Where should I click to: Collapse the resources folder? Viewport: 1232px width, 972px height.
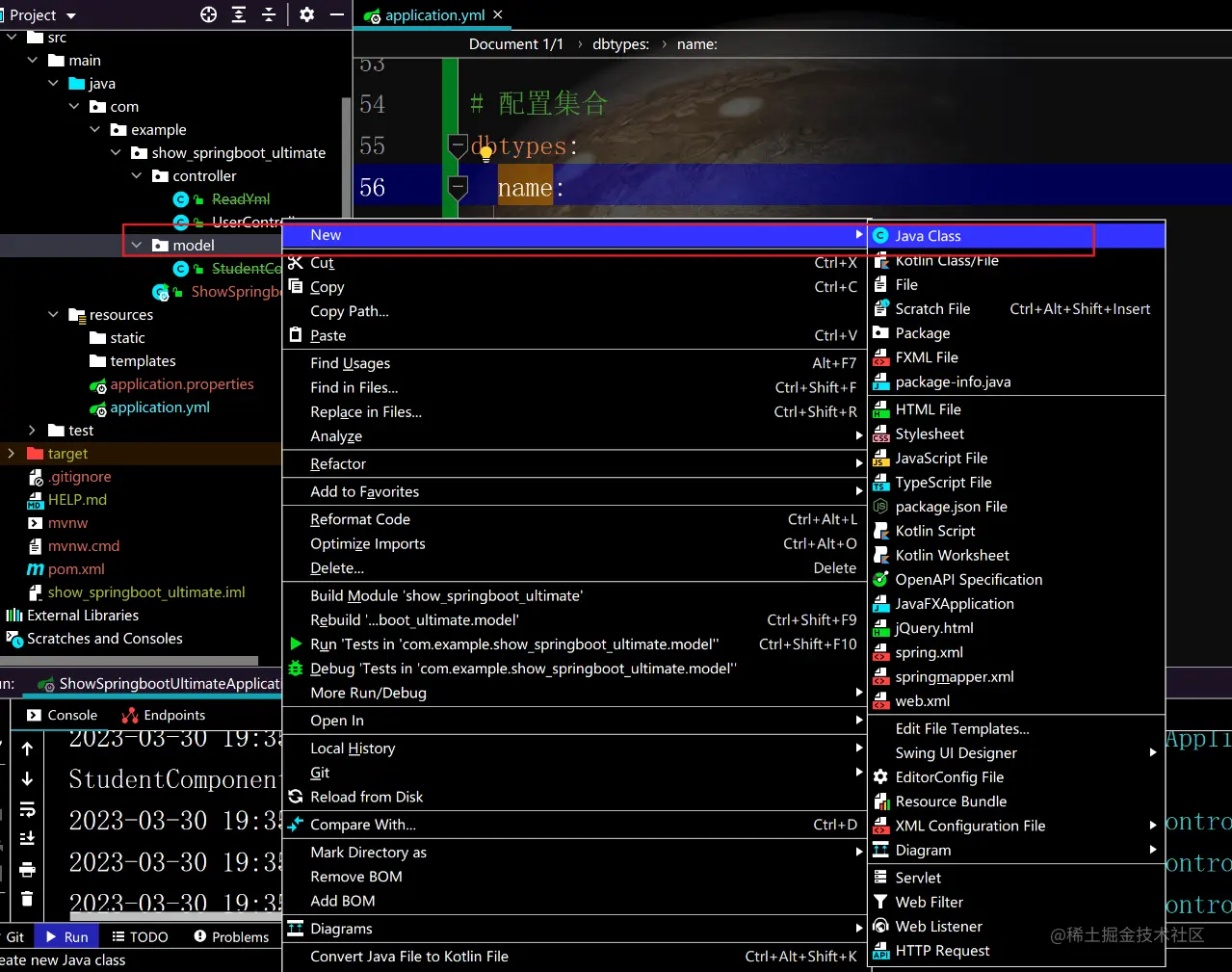[54, 314]
